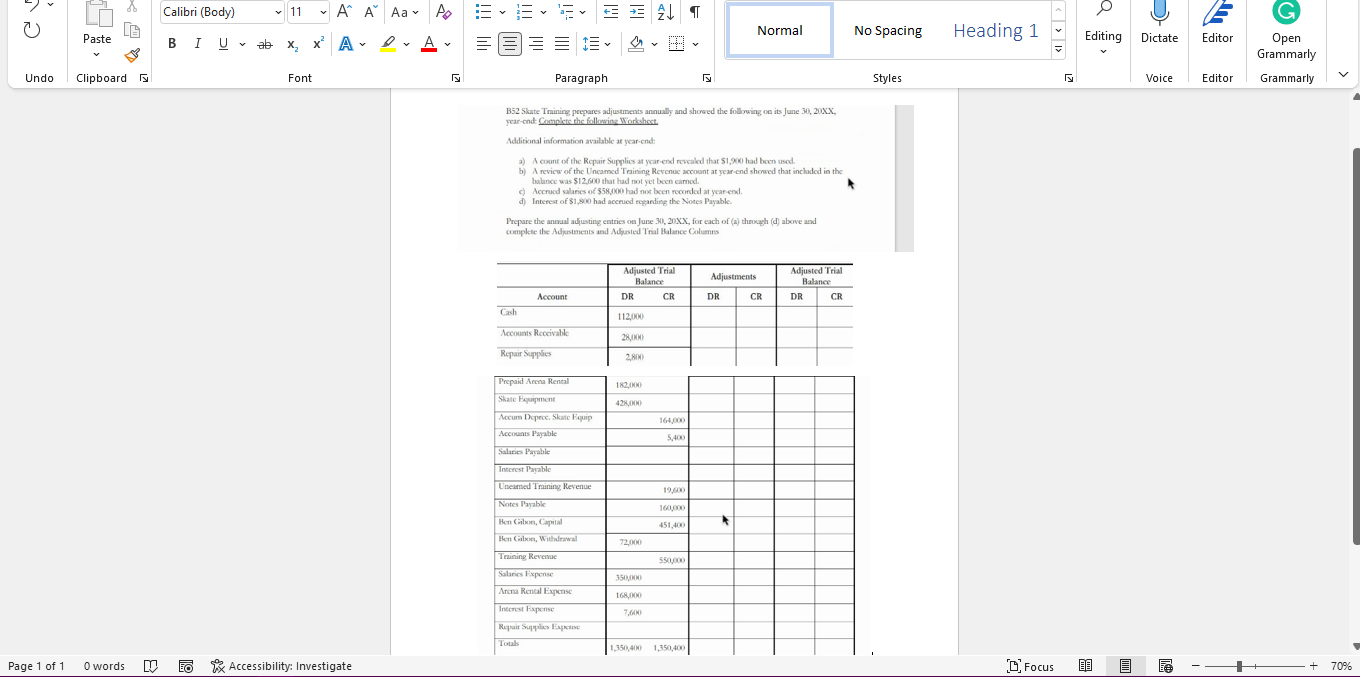Screen dimensions: 1360x677
Task: Apply superscript formatting
Action: click(318, 44)
